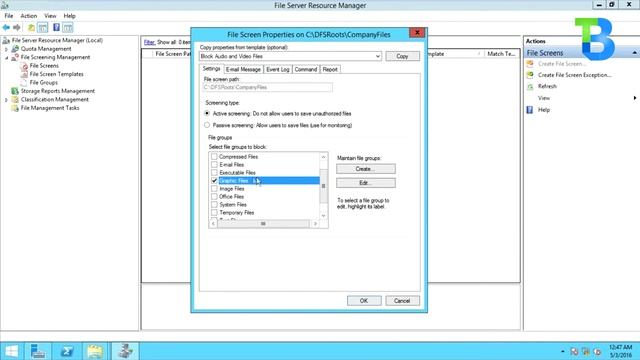Select Active screening radio button
Screen dimensions: 640x360
(x=207, y=113)
